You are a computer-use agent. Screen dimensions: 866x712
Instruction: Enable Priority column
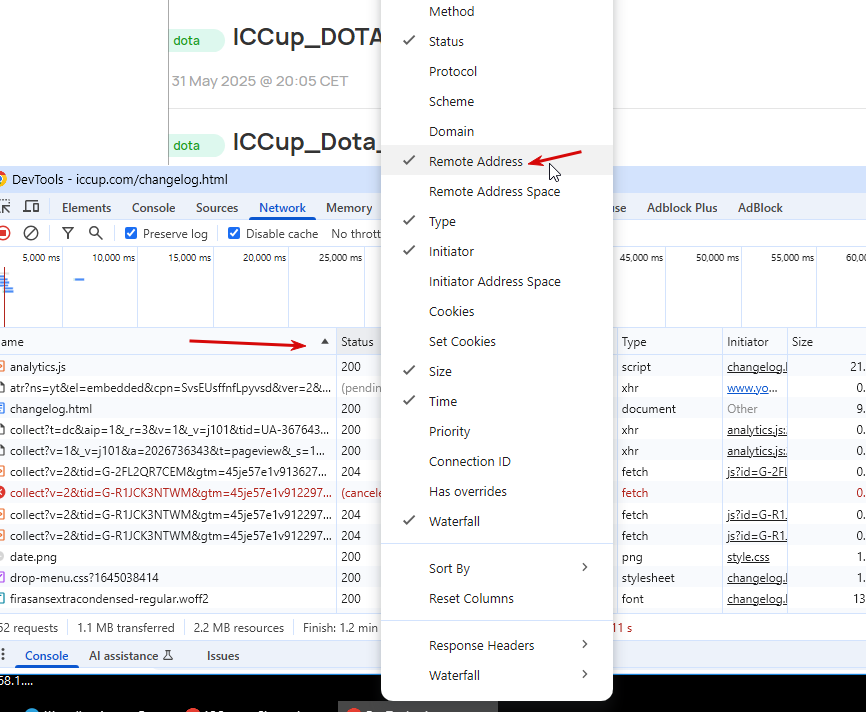(497, 431)
